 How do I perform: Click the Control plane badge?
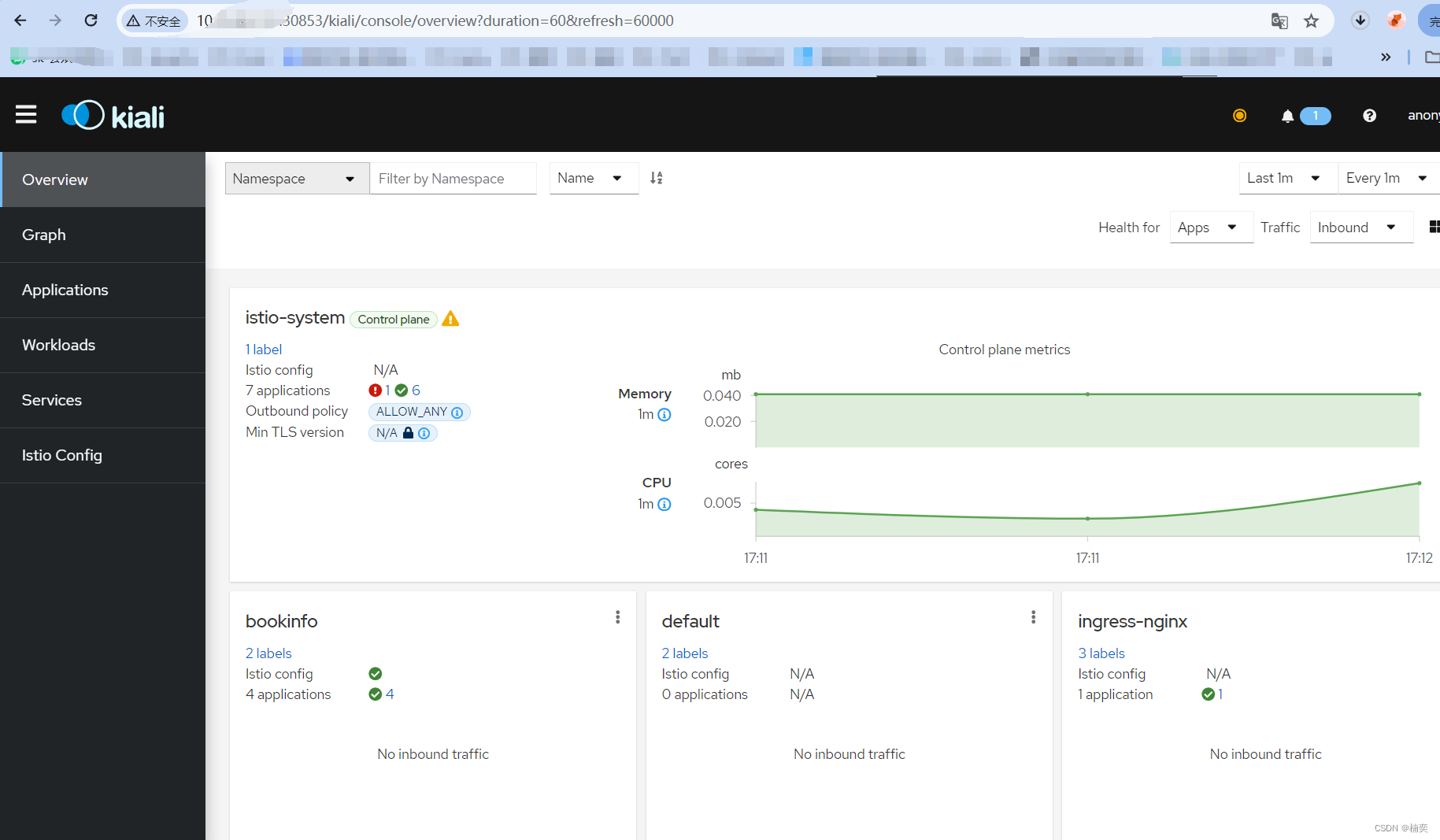click(x=394, y=320)
